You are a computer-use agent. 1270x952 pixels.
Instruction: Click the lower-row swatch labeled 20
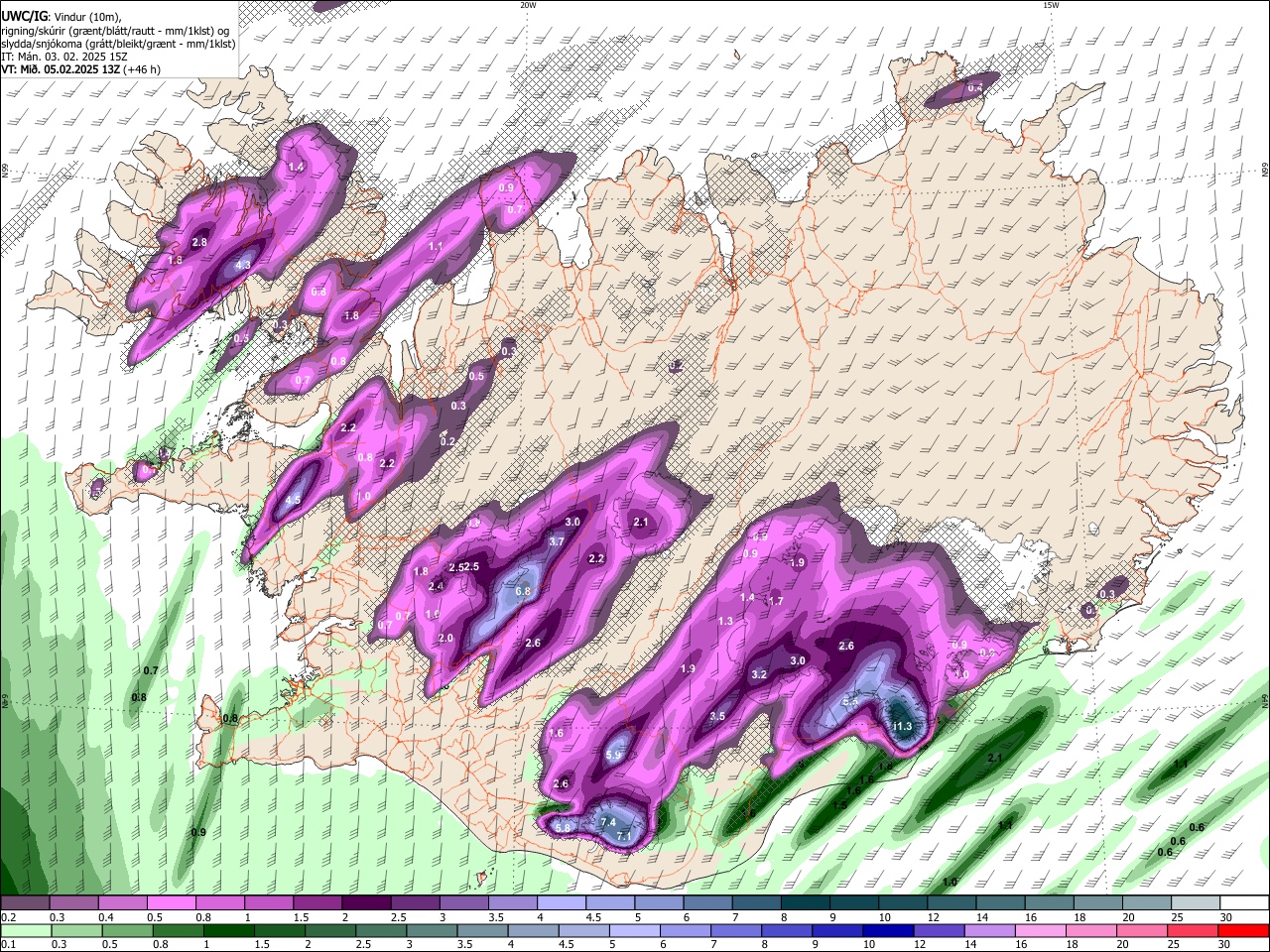1140,930
